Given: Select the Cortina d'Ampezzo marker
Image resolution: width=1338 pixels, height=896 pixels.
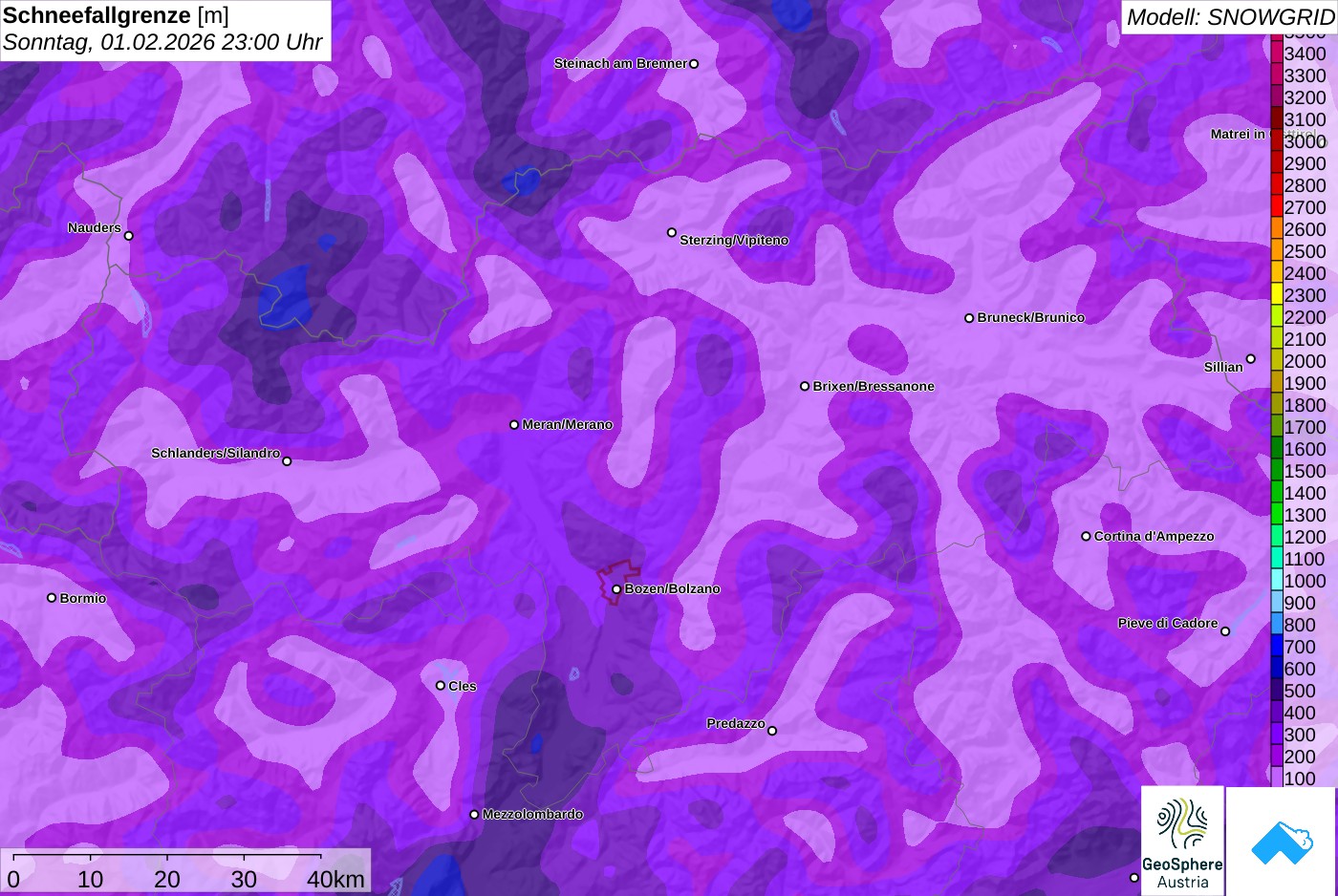Looking at the screenshot, I should coord(1086,537).
